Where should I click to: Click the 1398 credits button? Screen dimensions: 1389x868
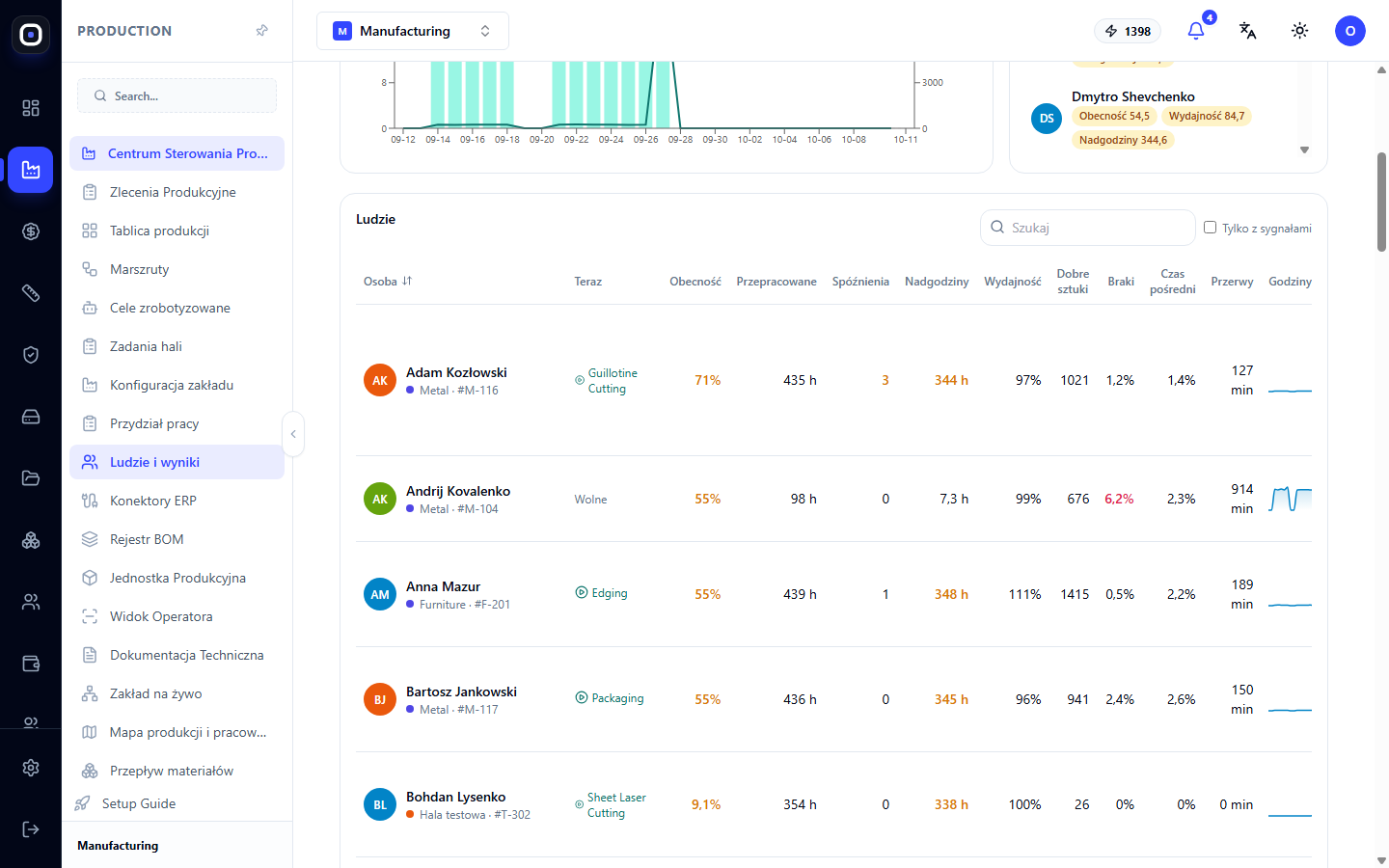(x=1128, y=31)
